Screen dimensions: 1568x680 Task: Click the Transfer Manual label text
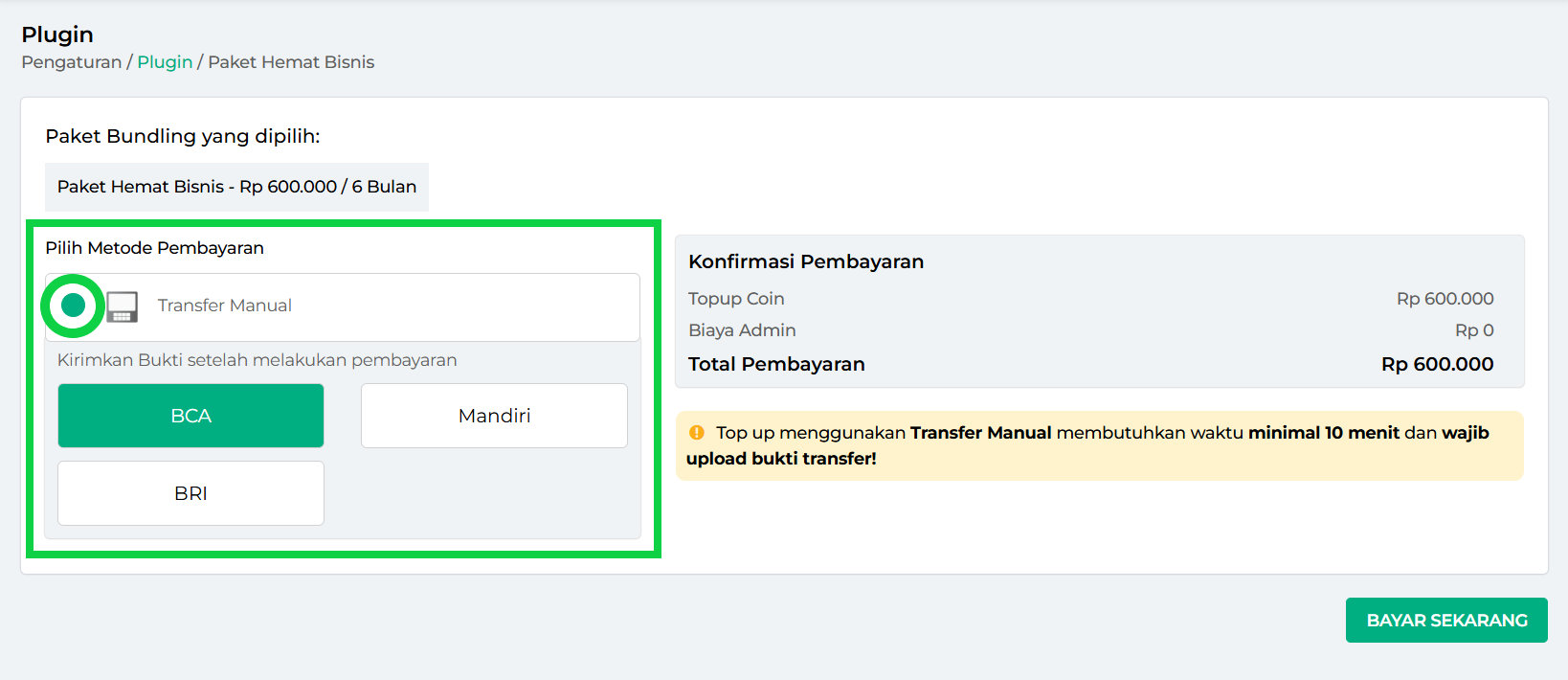225,306
